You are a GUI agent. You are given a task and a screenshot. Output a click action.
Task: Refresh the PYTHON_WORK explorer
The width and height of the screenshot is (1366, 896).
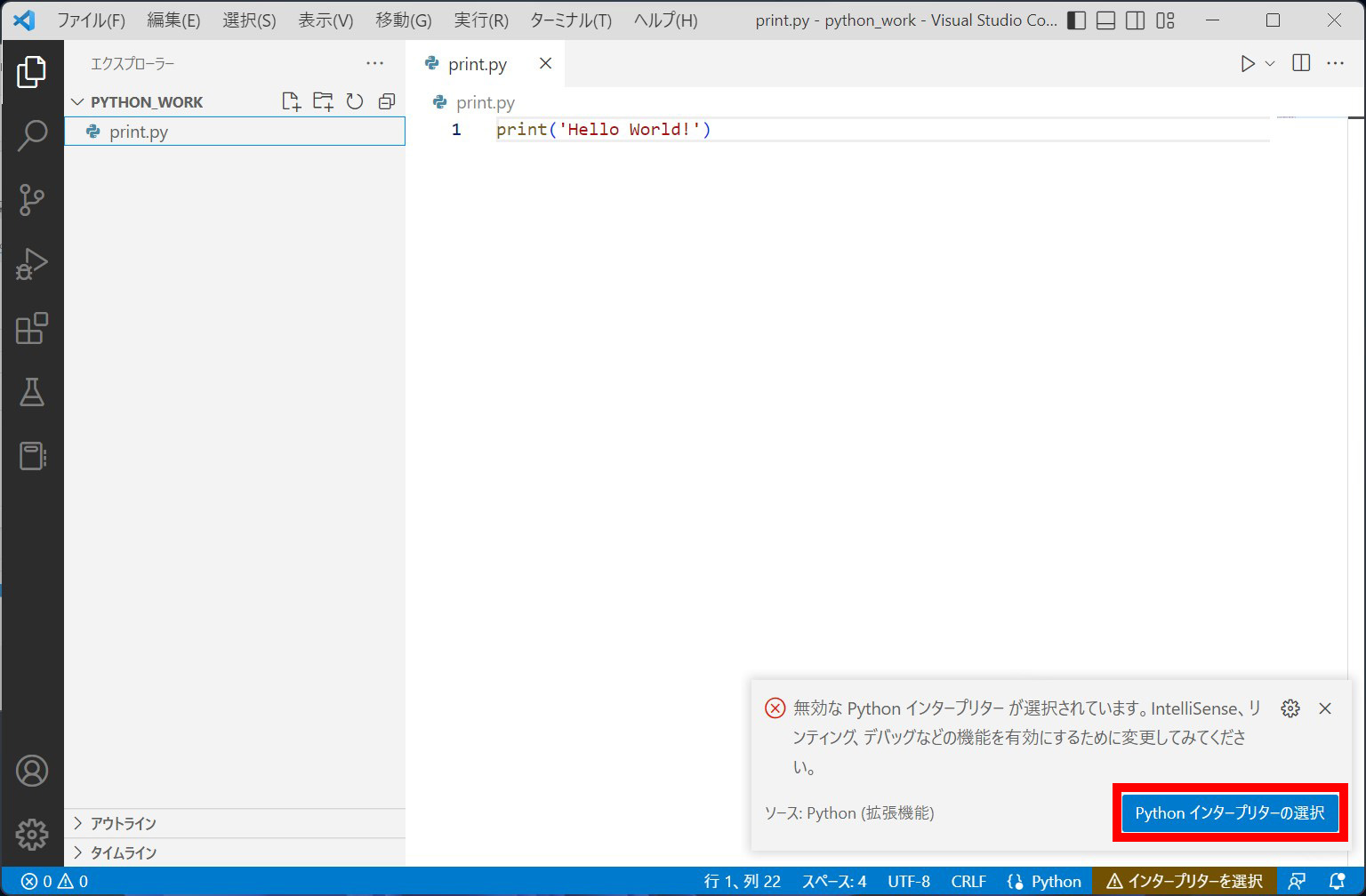click(355, 101)
